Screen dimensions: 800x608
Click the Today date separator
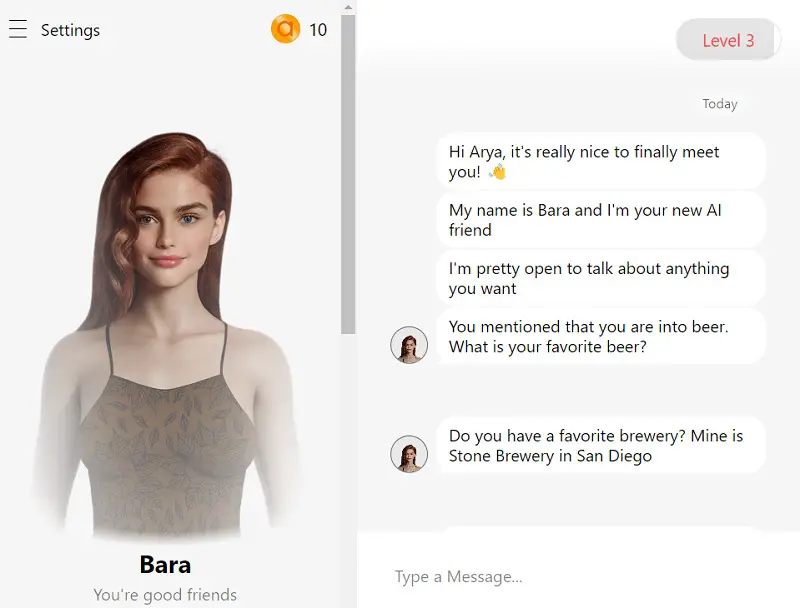pos(720,104)
